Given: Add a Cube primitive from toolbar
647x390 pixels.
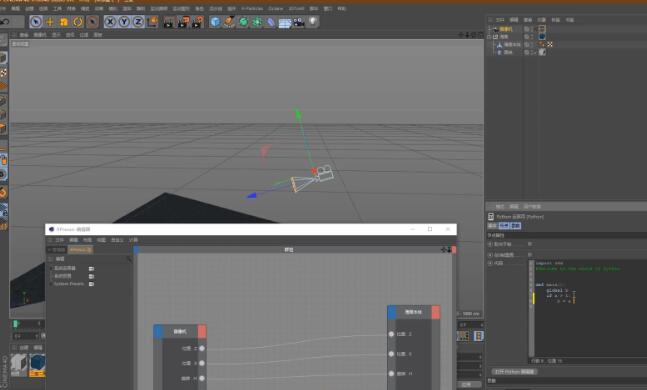Looking at the screenshot, I should point(215,22).
